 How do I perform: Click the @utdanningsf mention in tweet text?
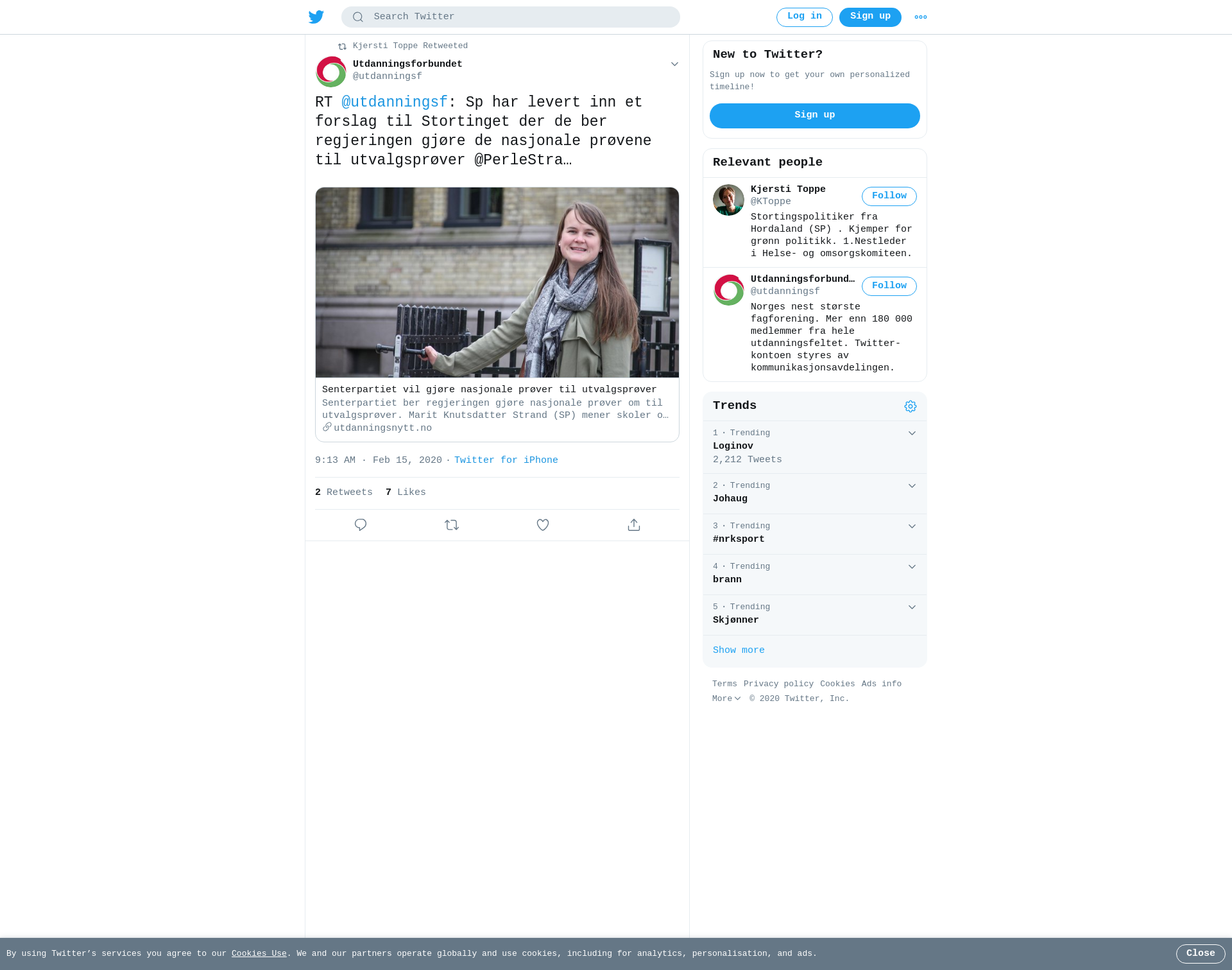395,103
